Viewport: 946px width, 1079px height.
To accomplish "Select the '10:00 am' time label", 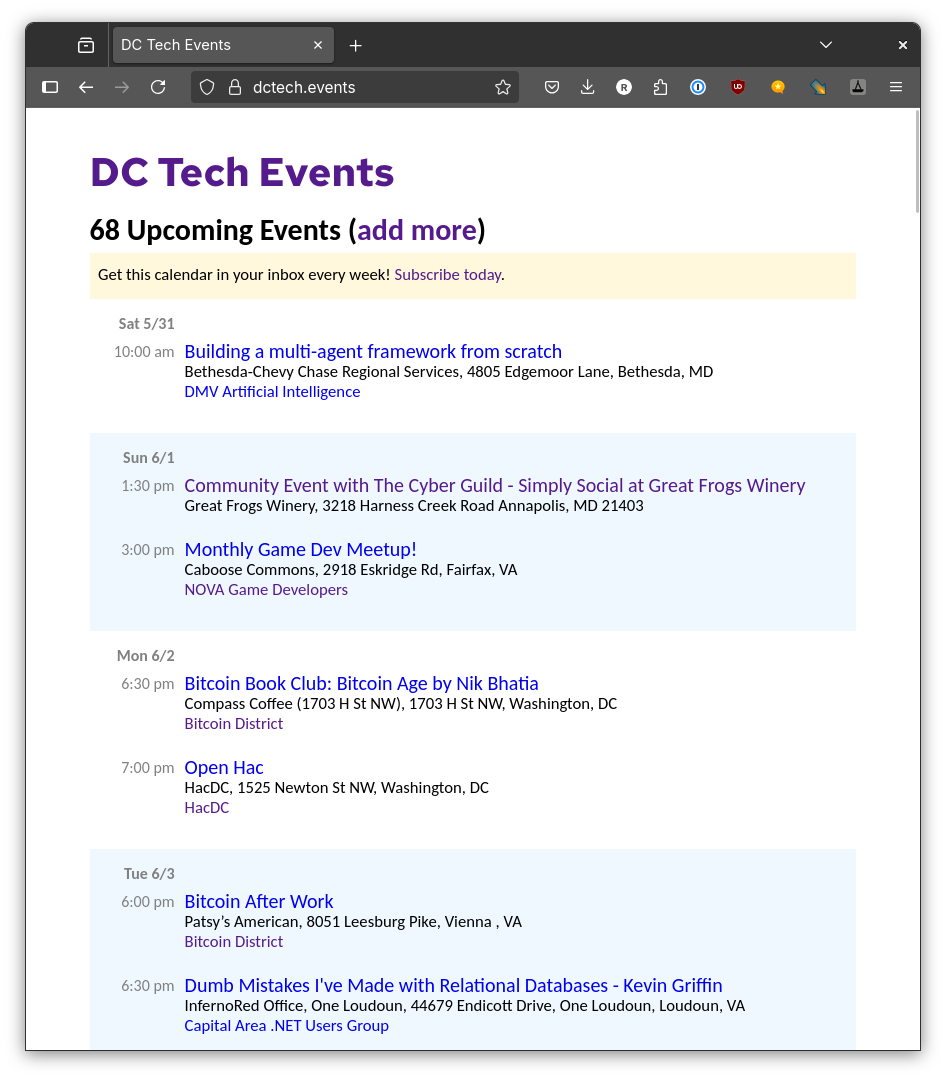I will 144,352.
